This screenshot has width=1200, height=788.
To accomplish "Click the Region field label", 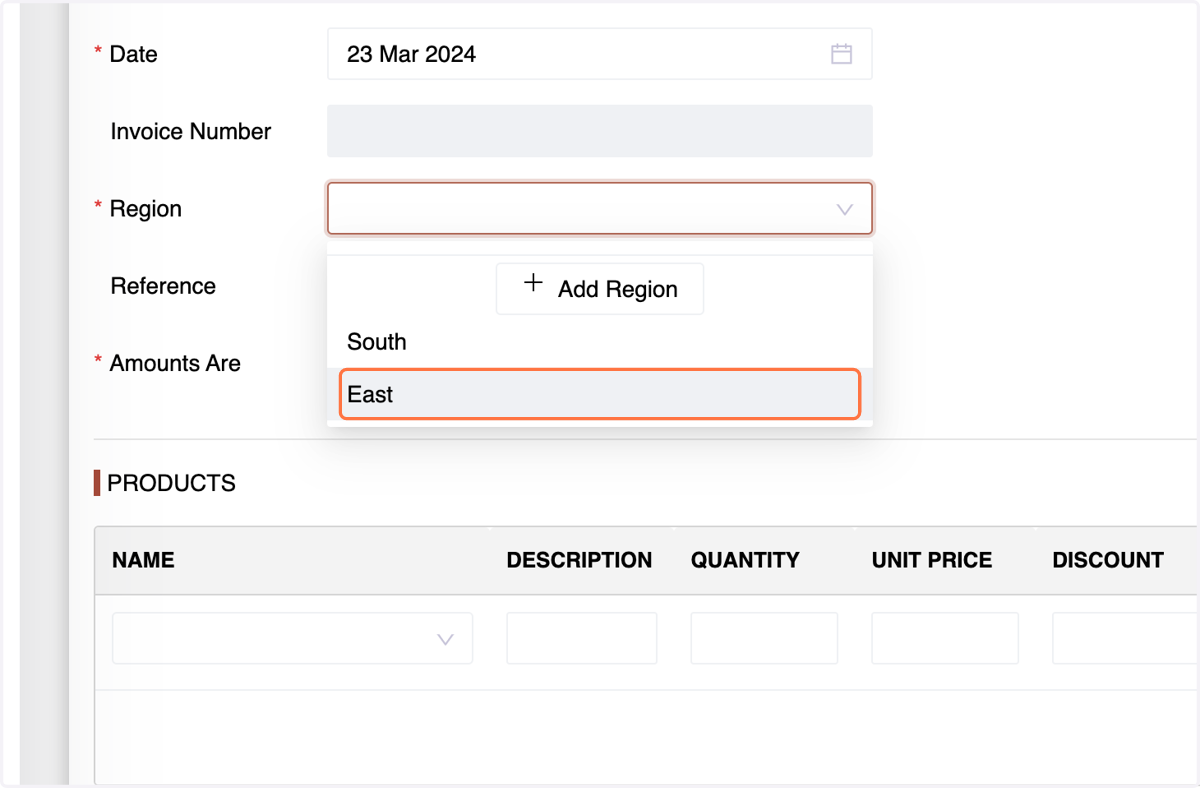I will point(146,209).
